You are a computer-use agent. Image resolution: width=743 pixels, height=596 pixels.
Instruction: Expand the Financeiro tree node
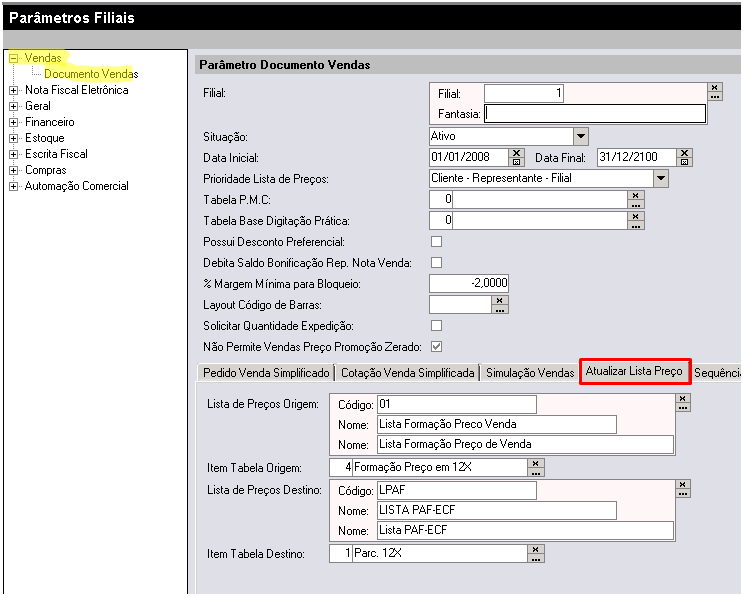tap(14, 122)
